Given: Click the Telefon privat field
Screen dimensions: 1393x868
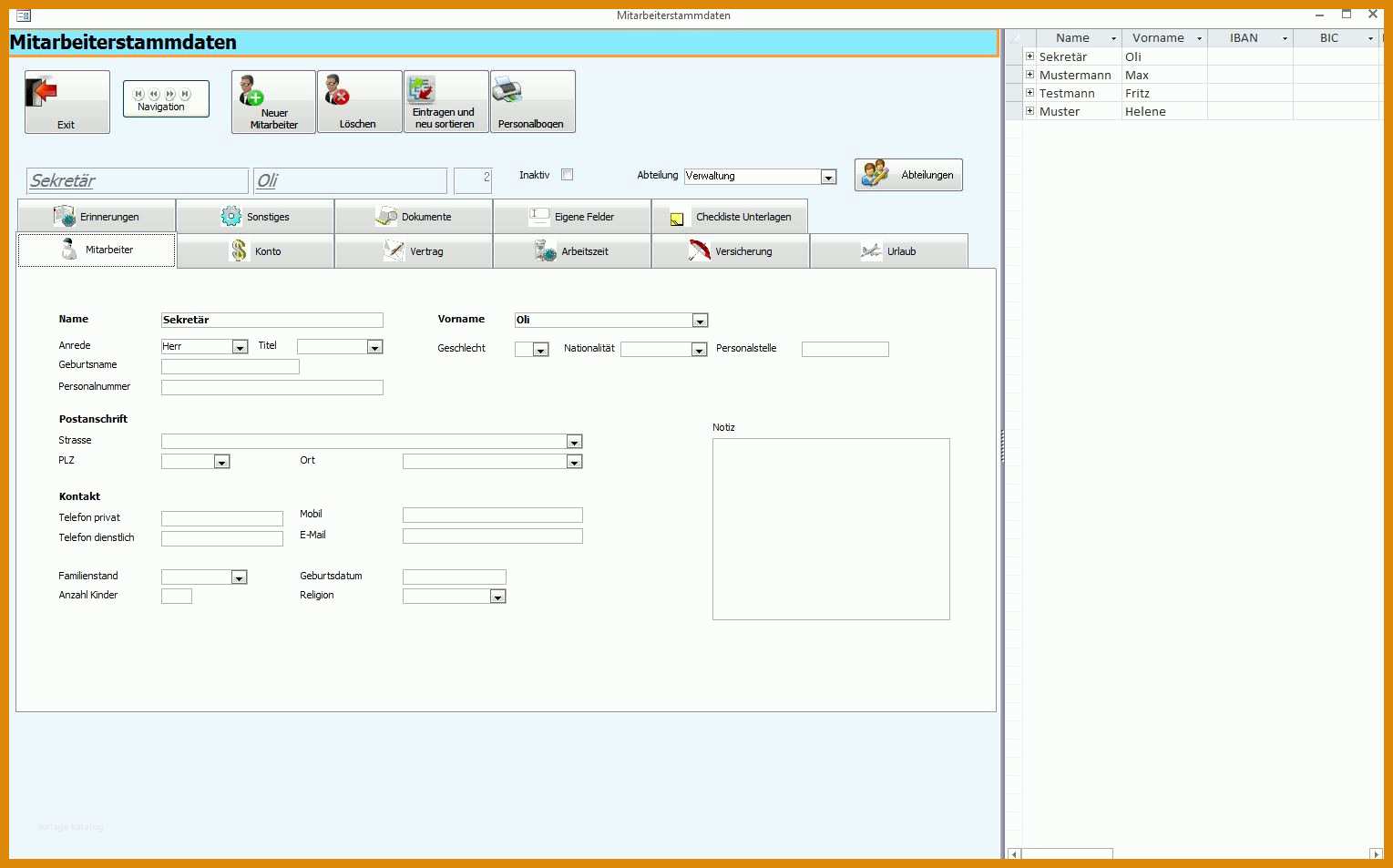Looking at the screenshot, I should click(x=222, y=519).
